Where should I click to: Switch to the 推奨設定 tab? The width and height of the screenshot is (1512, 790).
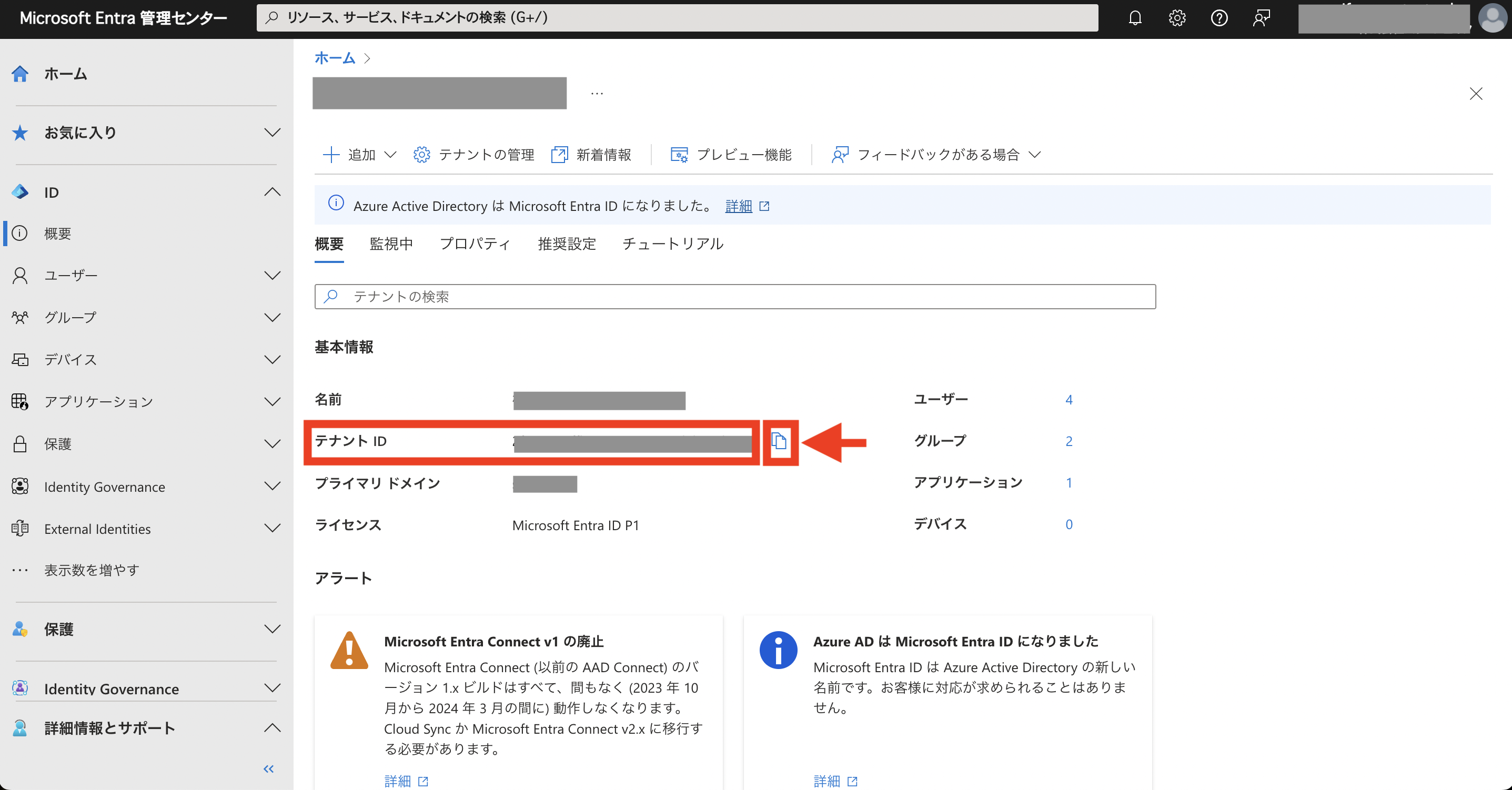click(x=567, y=244)
